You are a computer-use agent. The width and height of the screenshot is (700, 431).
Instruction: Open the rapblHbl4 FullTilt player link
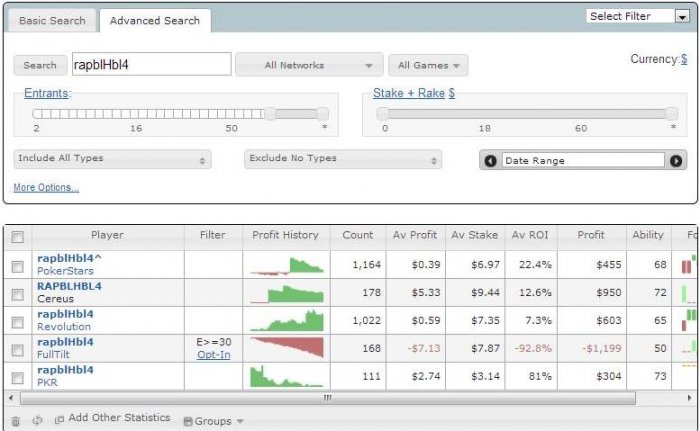click(x=65, y=342)
